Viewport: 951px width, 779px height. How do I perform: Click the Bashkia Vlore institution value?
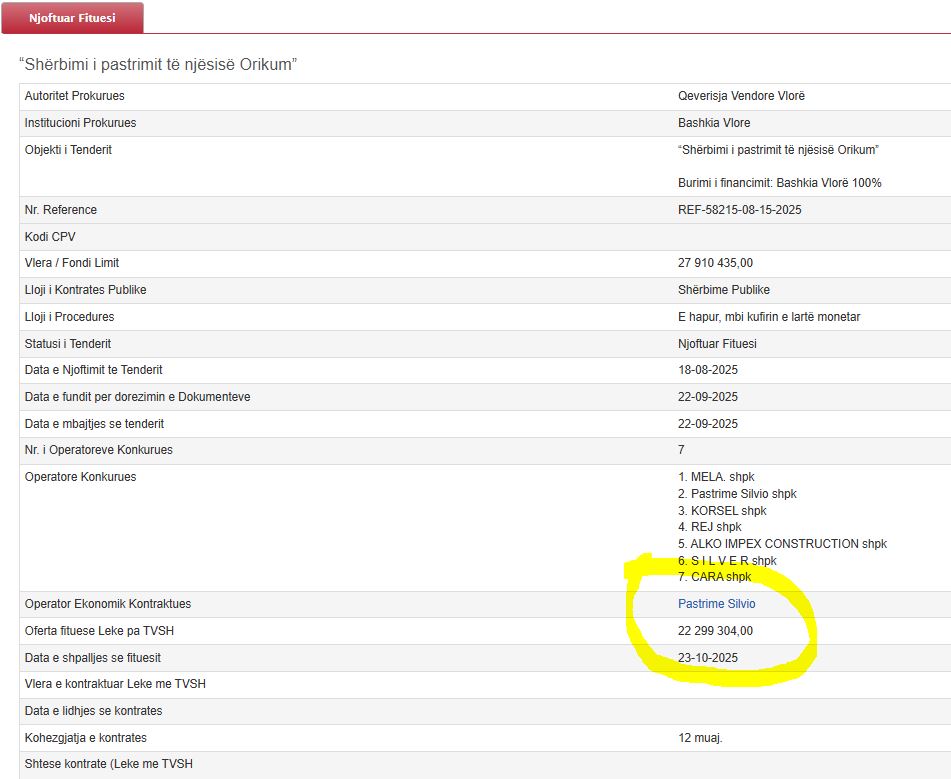coord(714,123)
